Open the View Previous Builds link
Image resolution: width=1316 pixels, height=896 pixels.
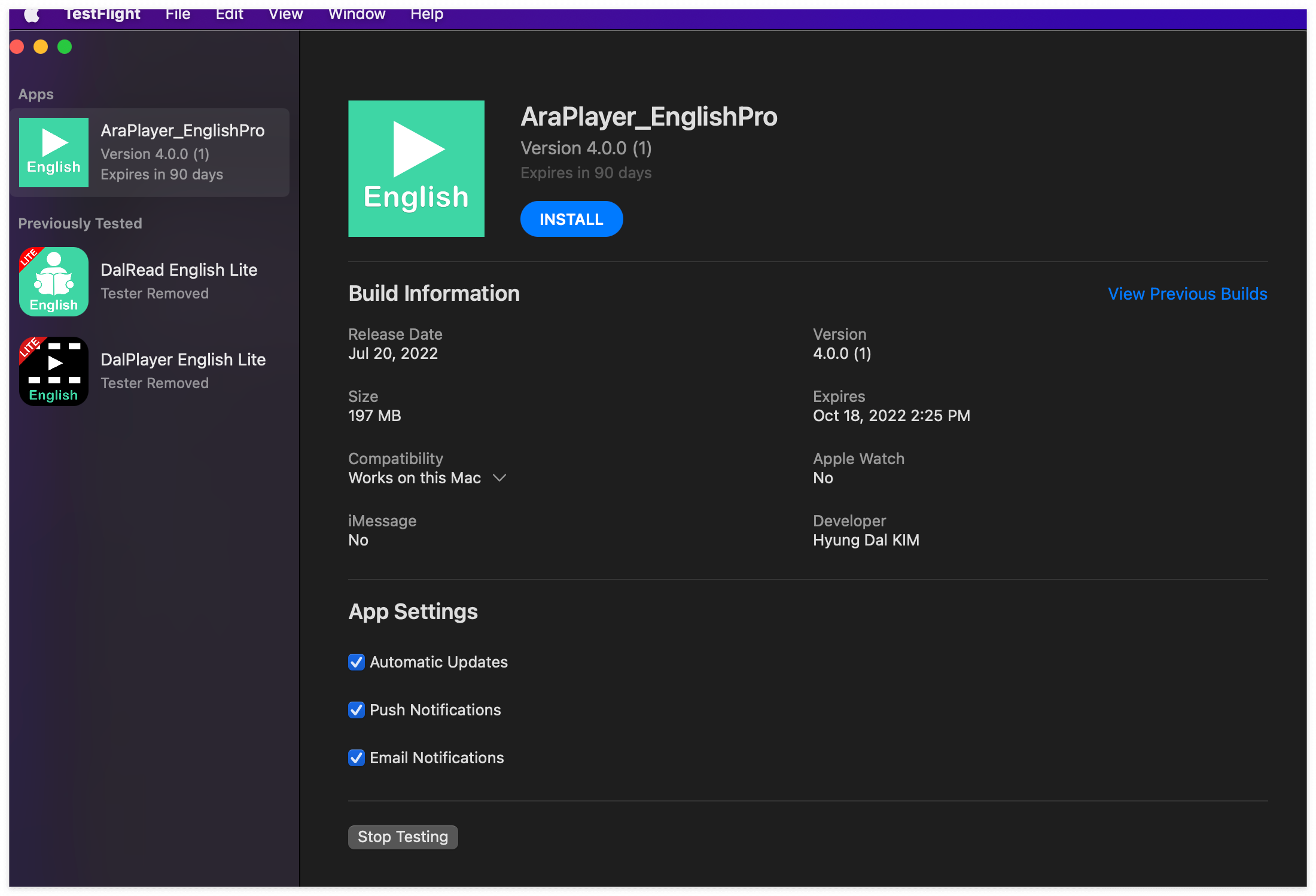point(1187,294)
